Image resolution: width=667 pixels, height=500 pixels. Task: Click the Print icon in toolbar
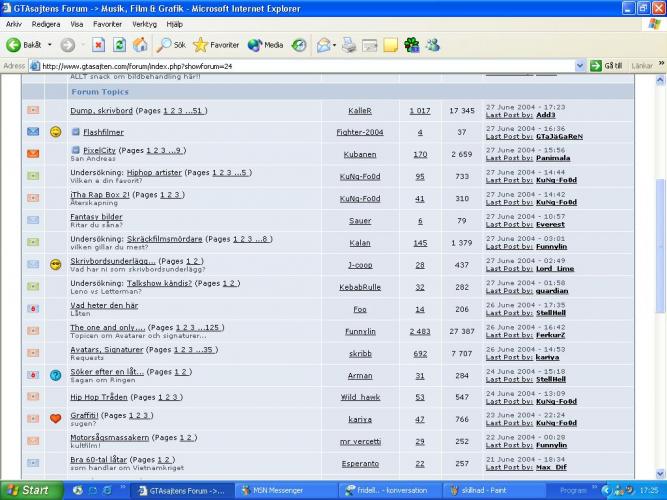click(349, 45)
